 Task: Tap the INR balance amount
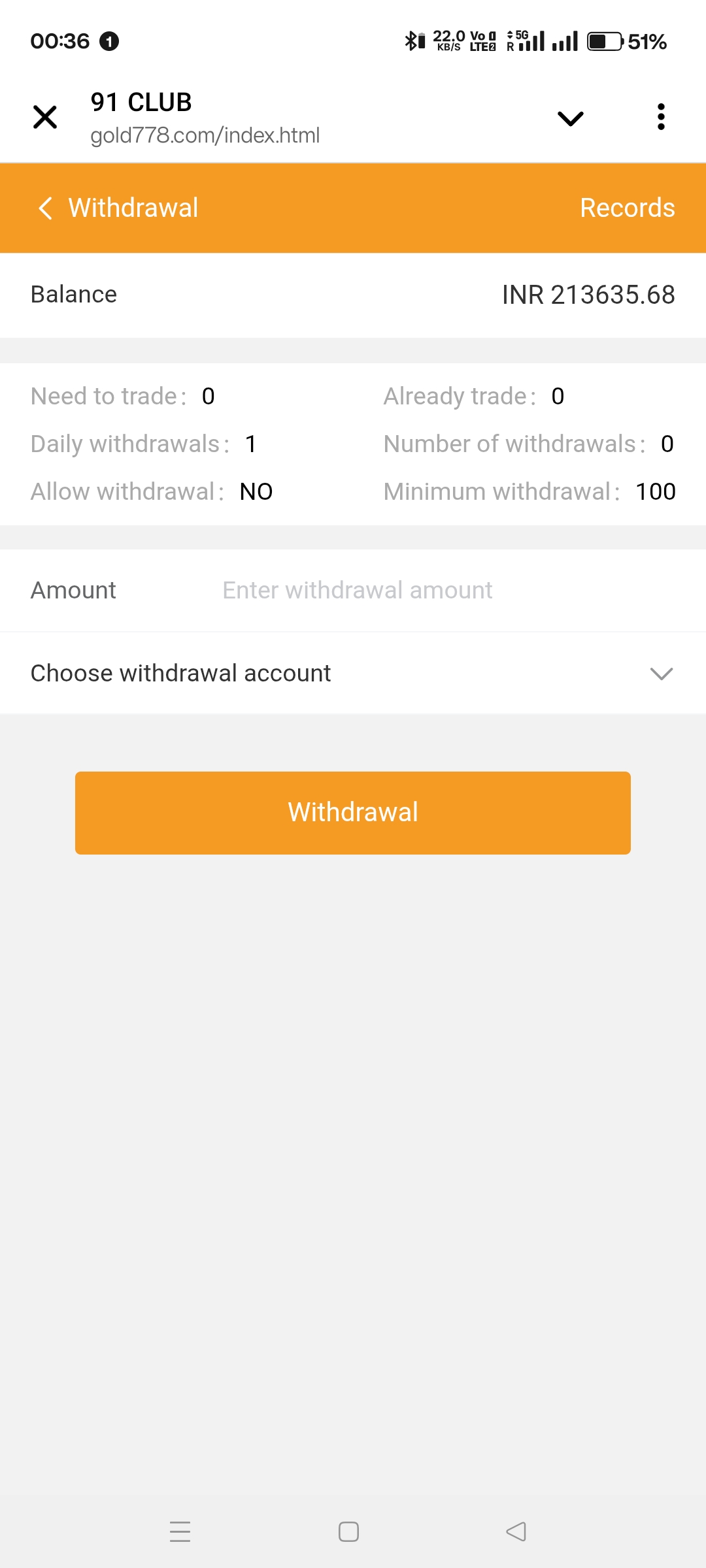[x=588, y=295]
